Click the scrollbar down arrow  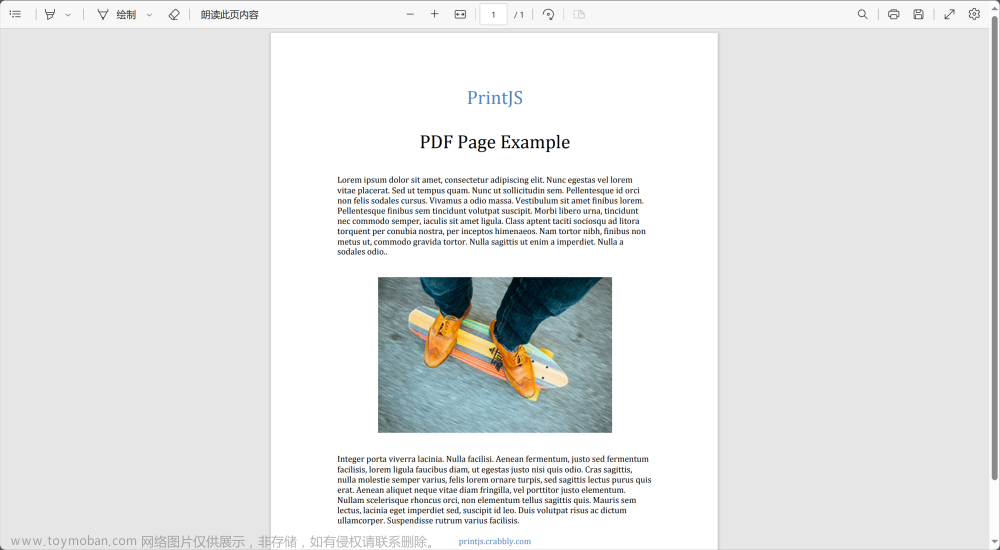[x=994, y=544]
